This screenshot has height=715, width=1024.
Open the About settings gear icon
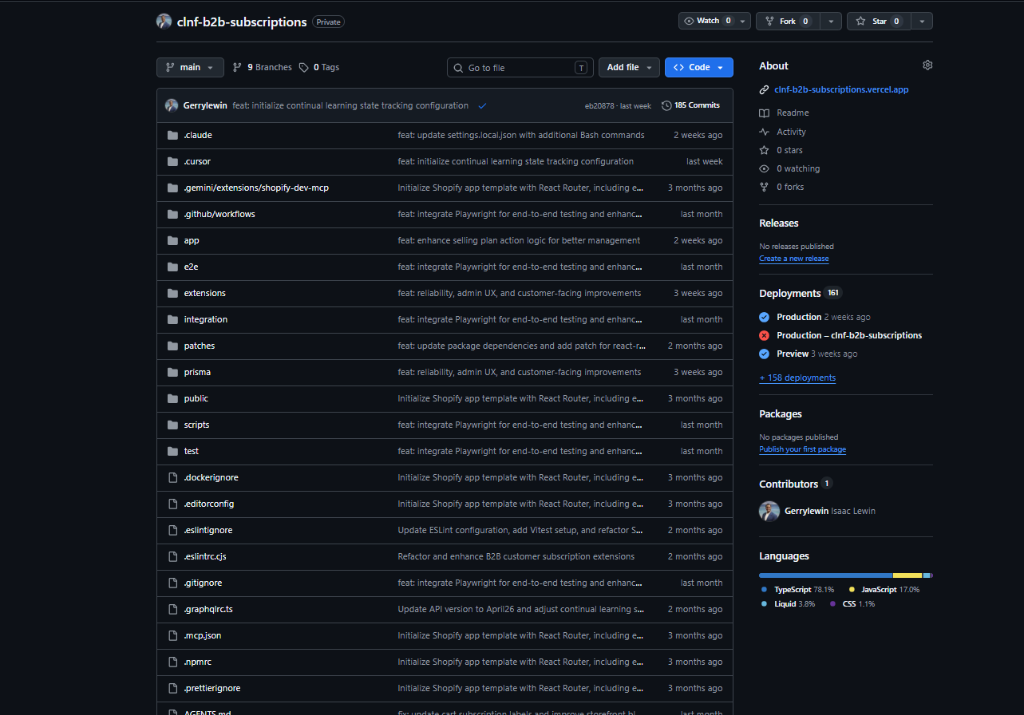(x=927, y=65)
